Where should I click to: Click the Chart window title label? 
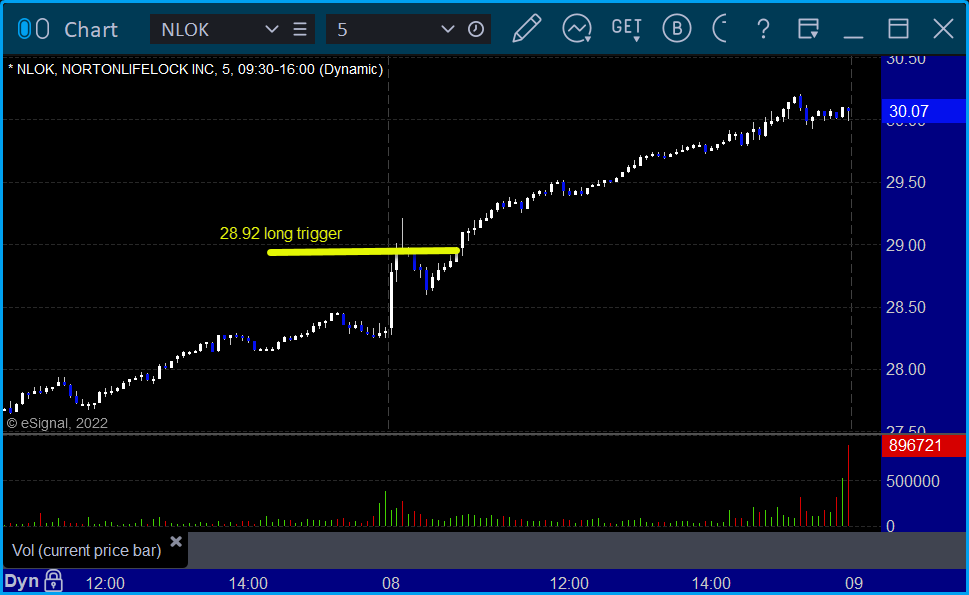click(x=91, y=30)
